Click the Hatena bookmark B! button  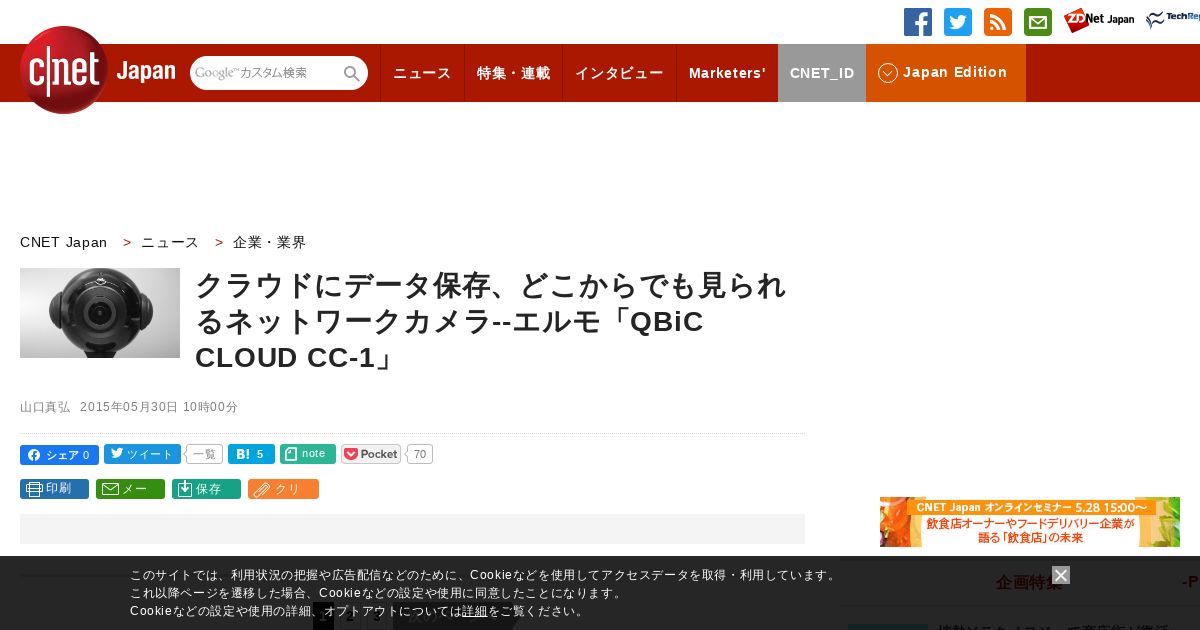click(251, 454)
